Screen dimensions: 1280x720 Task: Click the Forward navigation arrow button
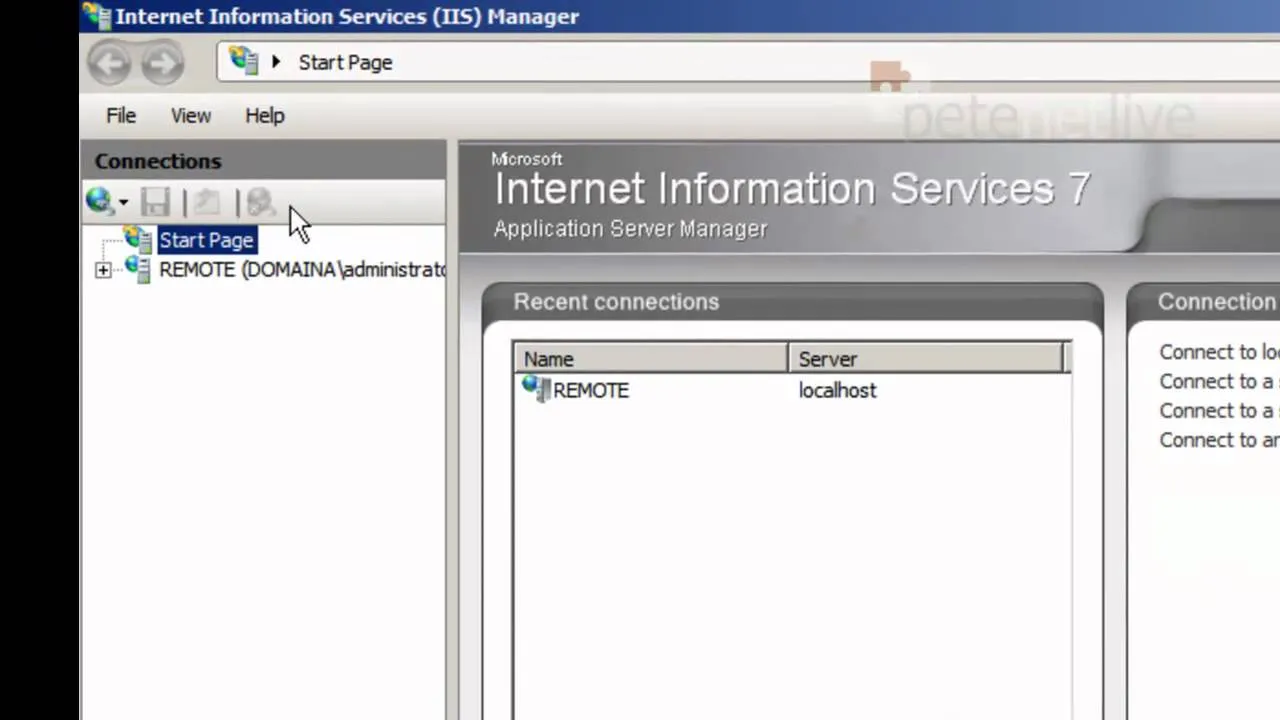pos(162,64)
